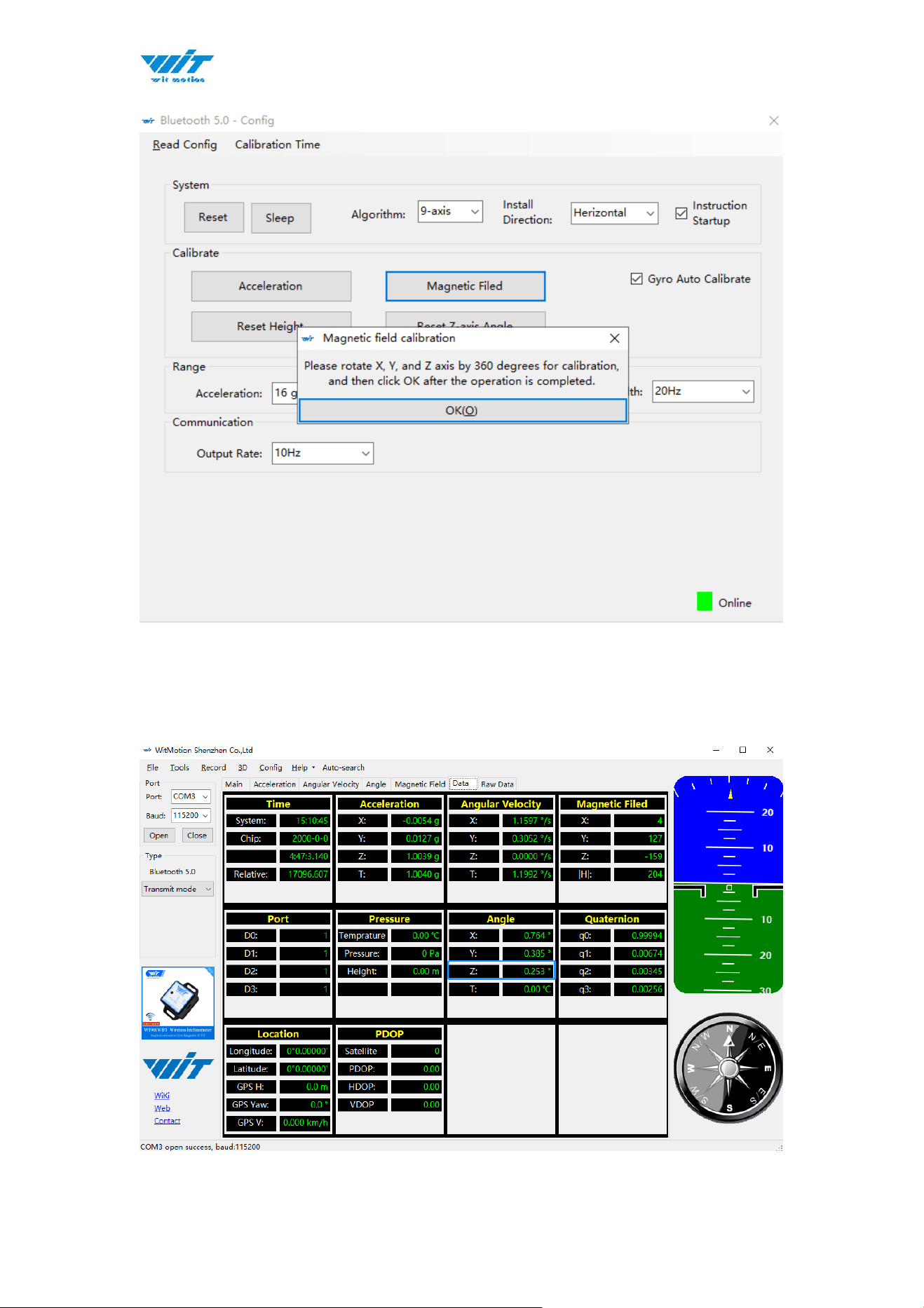Expand the Install Direction Herizontal dropdown

point(614,212)
